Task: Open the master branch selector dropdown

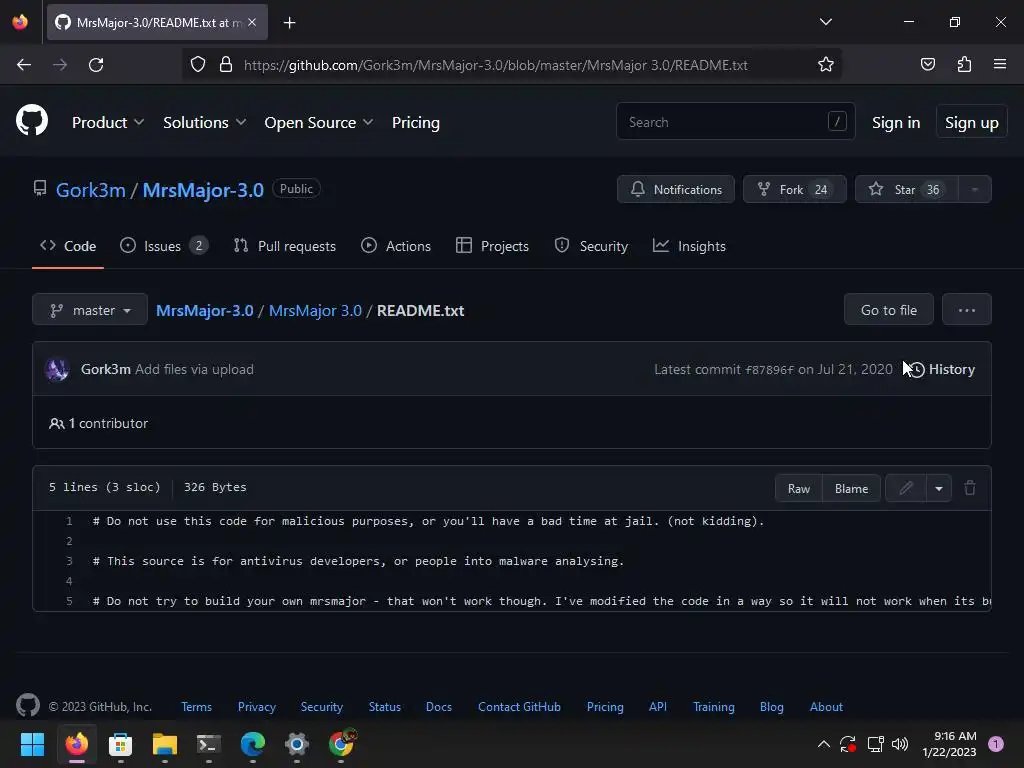Action: click(x=90, y=310)
